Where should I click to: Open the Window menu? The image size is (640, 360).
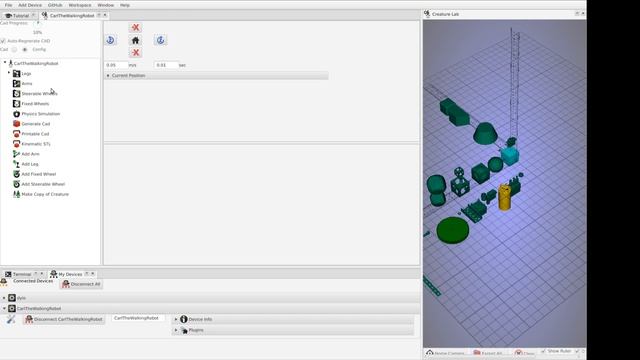pyautogui.click(x=106, y=5)
